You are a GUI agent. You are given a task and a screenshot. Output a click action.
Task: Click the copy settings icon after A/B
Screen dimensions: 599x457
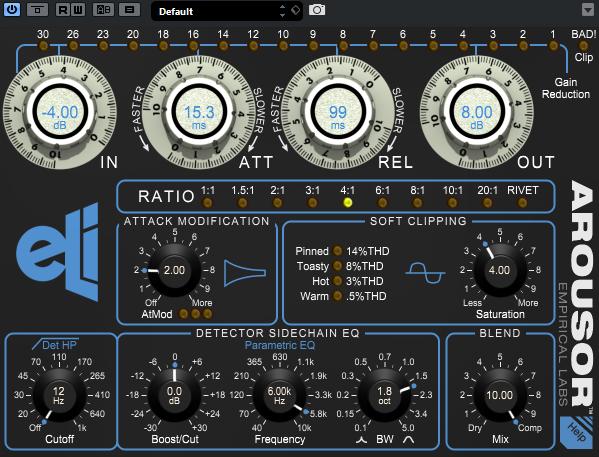click(x=130, y=10)
